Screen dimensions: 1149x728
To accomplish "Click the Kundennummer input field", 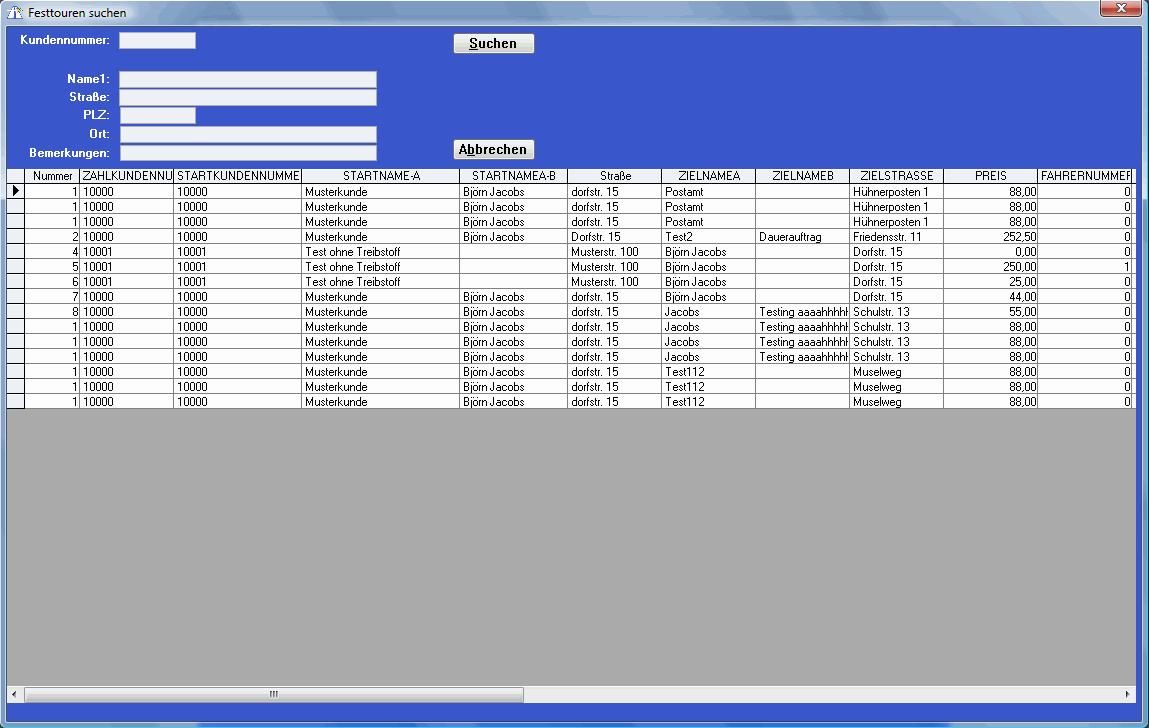I will (x=157, y=41).
